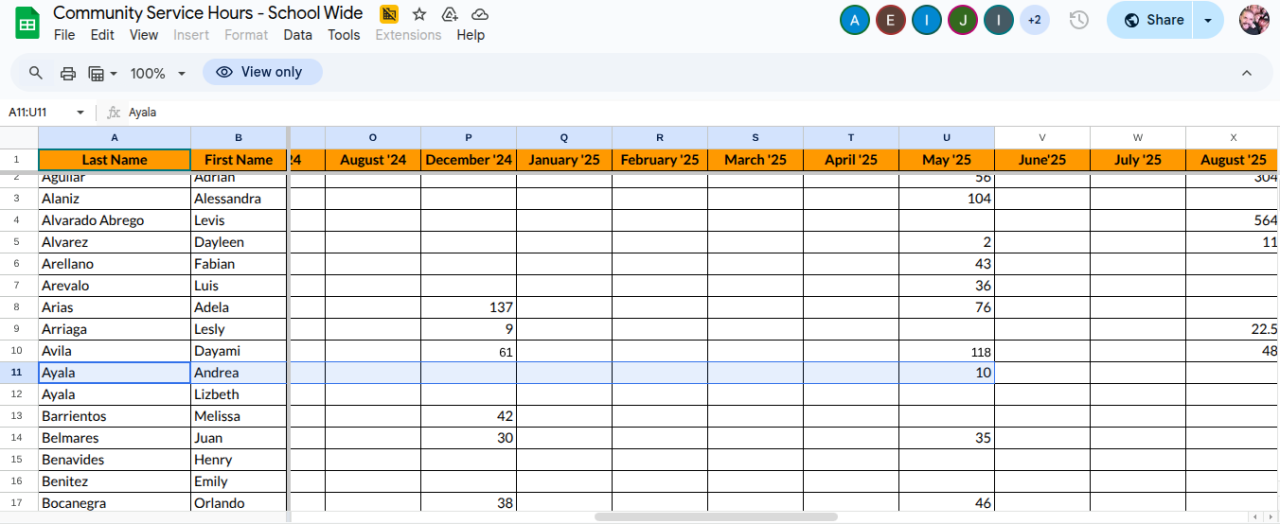Open the version history clock icon

(1078, 20)
